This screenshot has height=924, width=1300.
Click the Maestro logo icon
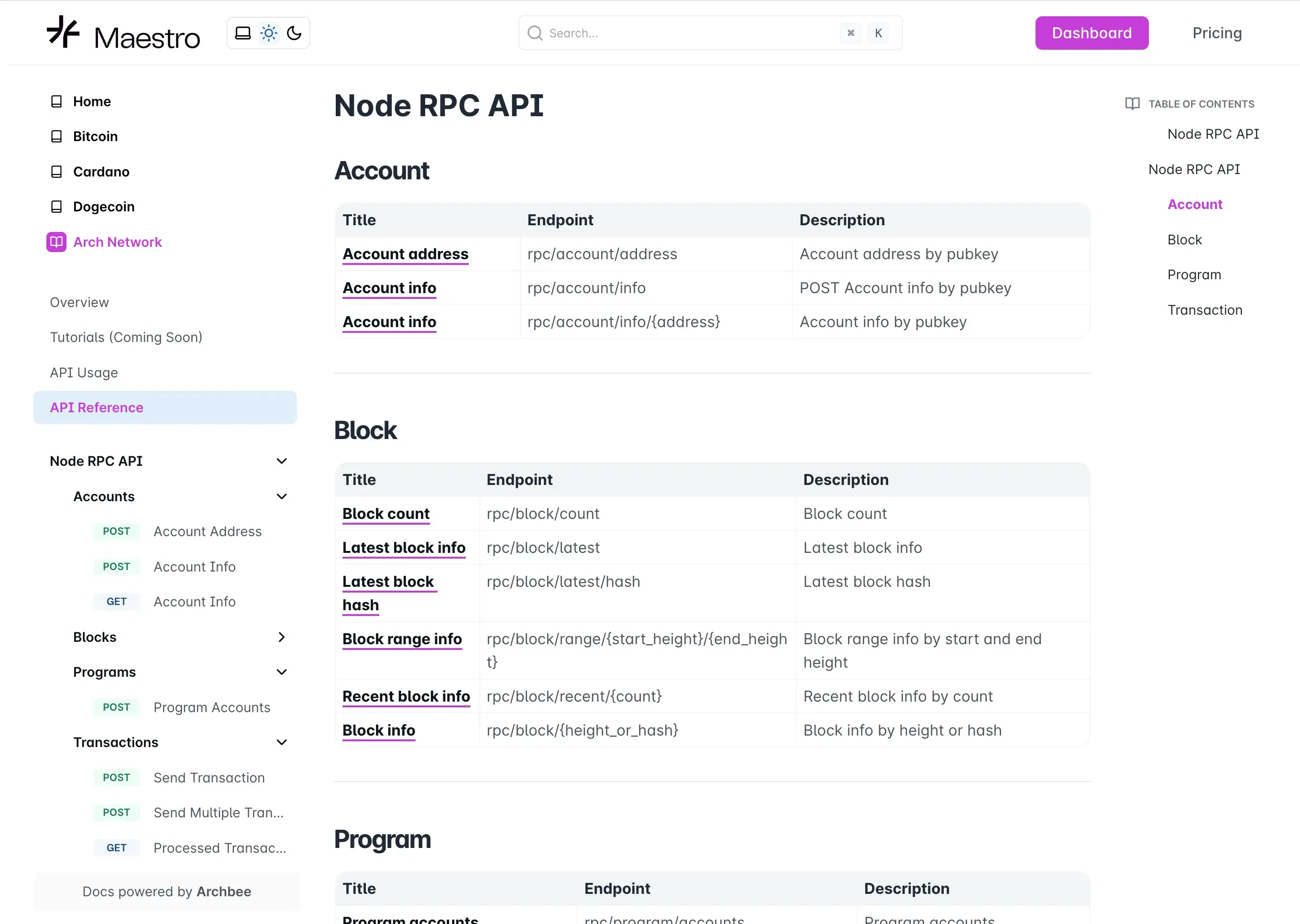(x=63, y=33)
